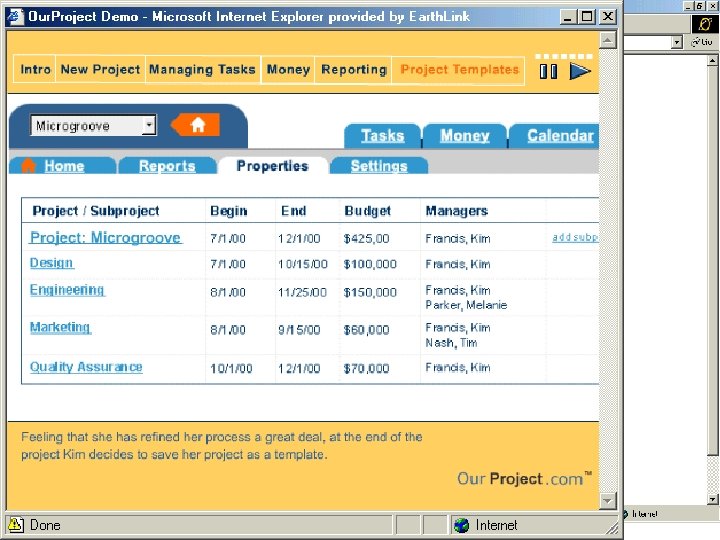
Task: Click the $425,00 budget cell
Action: click(x=366, y=238)
